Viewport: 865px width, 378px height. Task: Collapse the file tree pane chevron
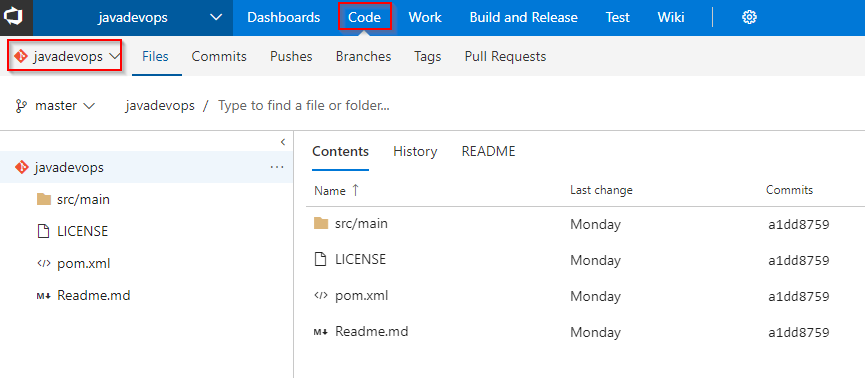(x=282, y=142)
